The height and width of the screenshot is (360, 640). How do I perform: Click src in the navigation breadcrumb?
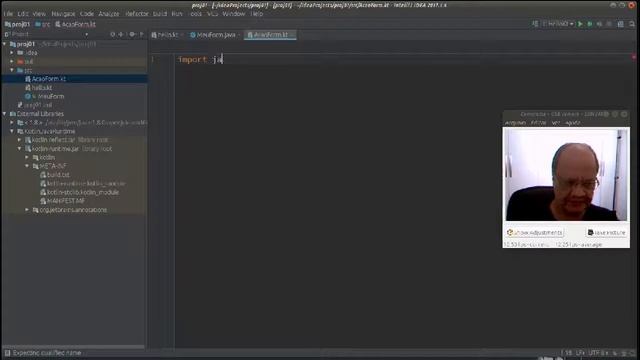coord(42,24)
